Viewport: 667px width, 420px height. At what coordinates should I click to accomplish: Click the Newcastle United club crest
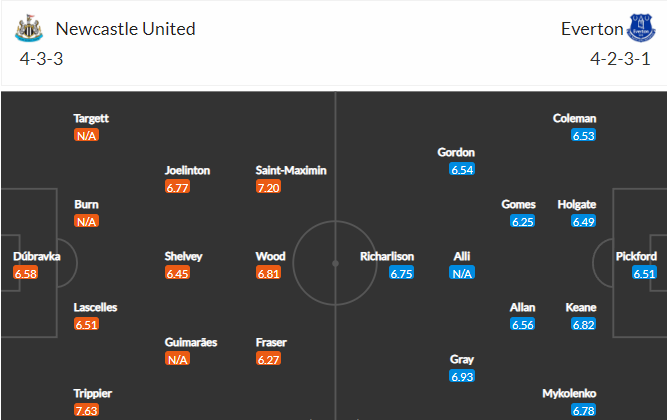(29, 28)
